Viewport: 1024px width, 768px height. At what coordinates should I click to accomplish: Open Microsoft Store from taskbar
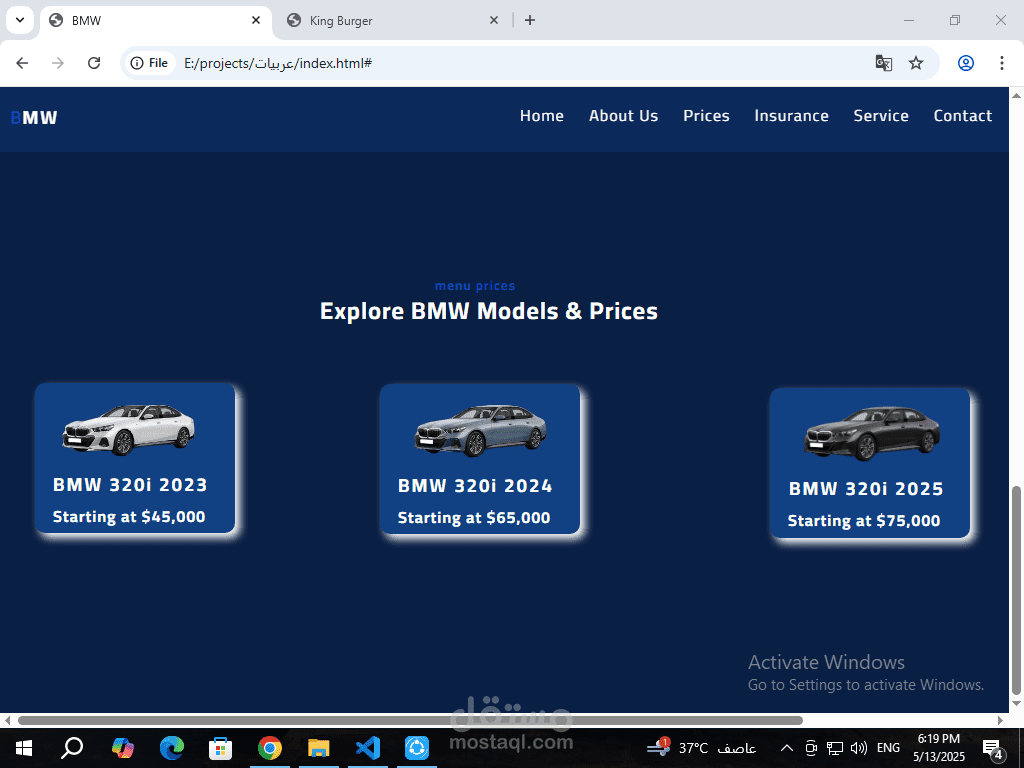click(221, 748)
